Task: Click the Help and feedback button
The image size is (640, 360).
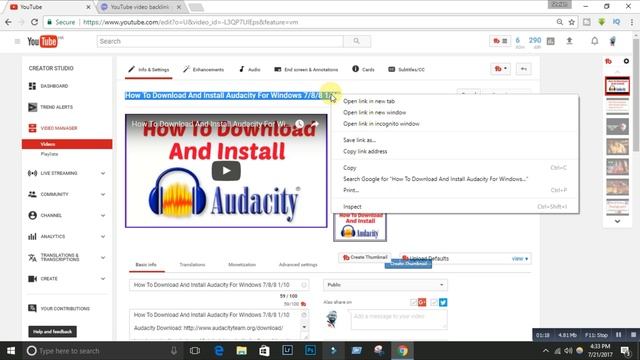Action: [52, 331]
